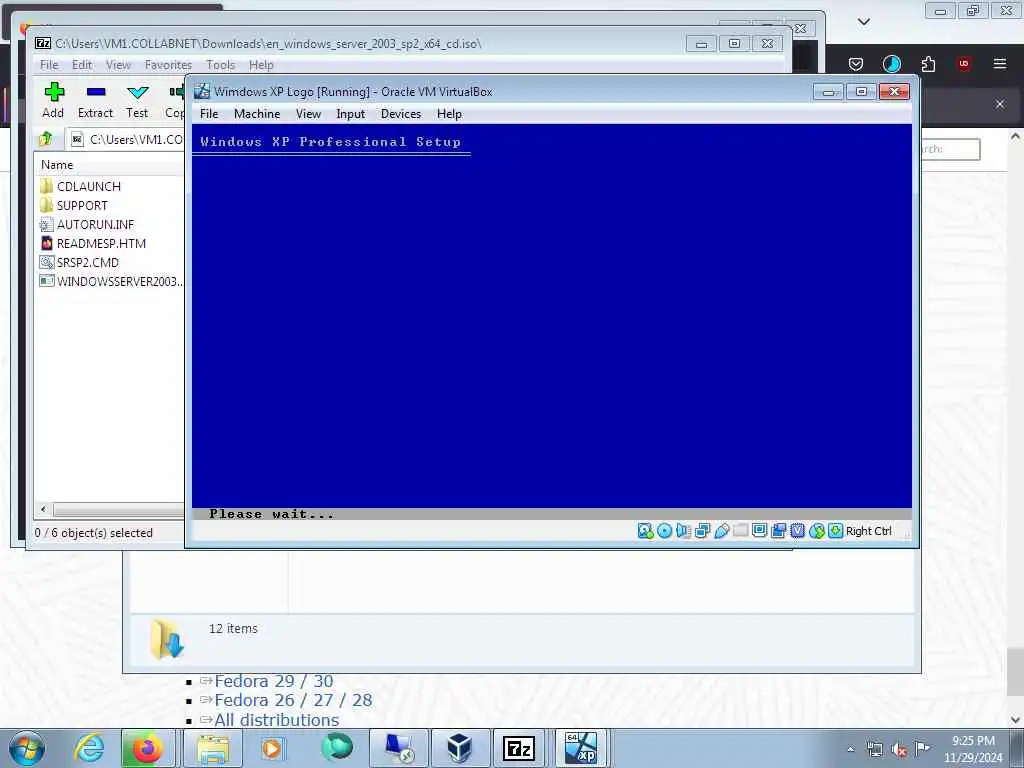The height and width of the screenshot is (768, 1024).
Task: Open VirtualBox Devices menu
Action: 401,114
